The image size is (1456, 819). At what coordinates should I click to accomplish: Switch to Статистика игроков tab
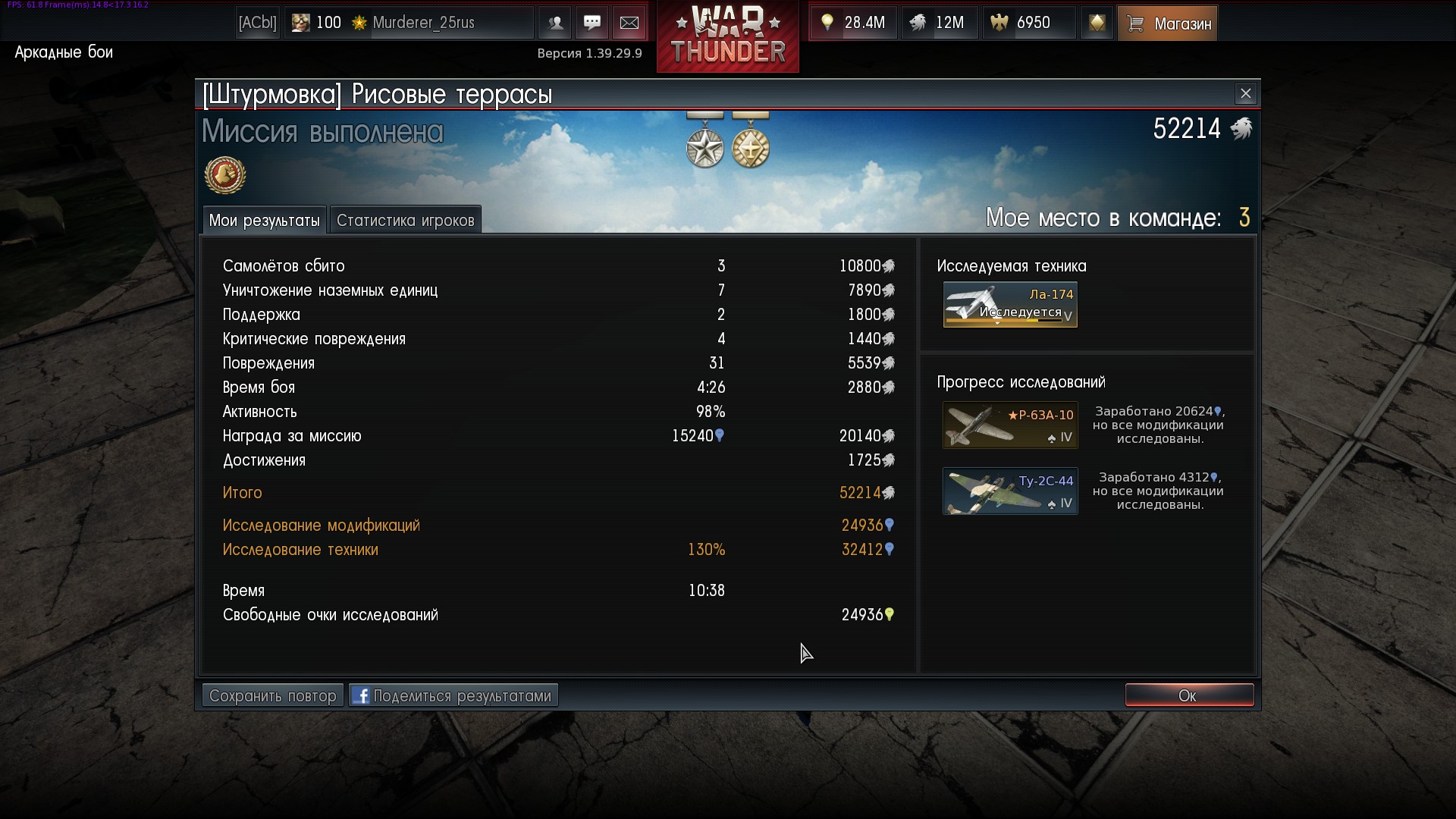[406, 220]
